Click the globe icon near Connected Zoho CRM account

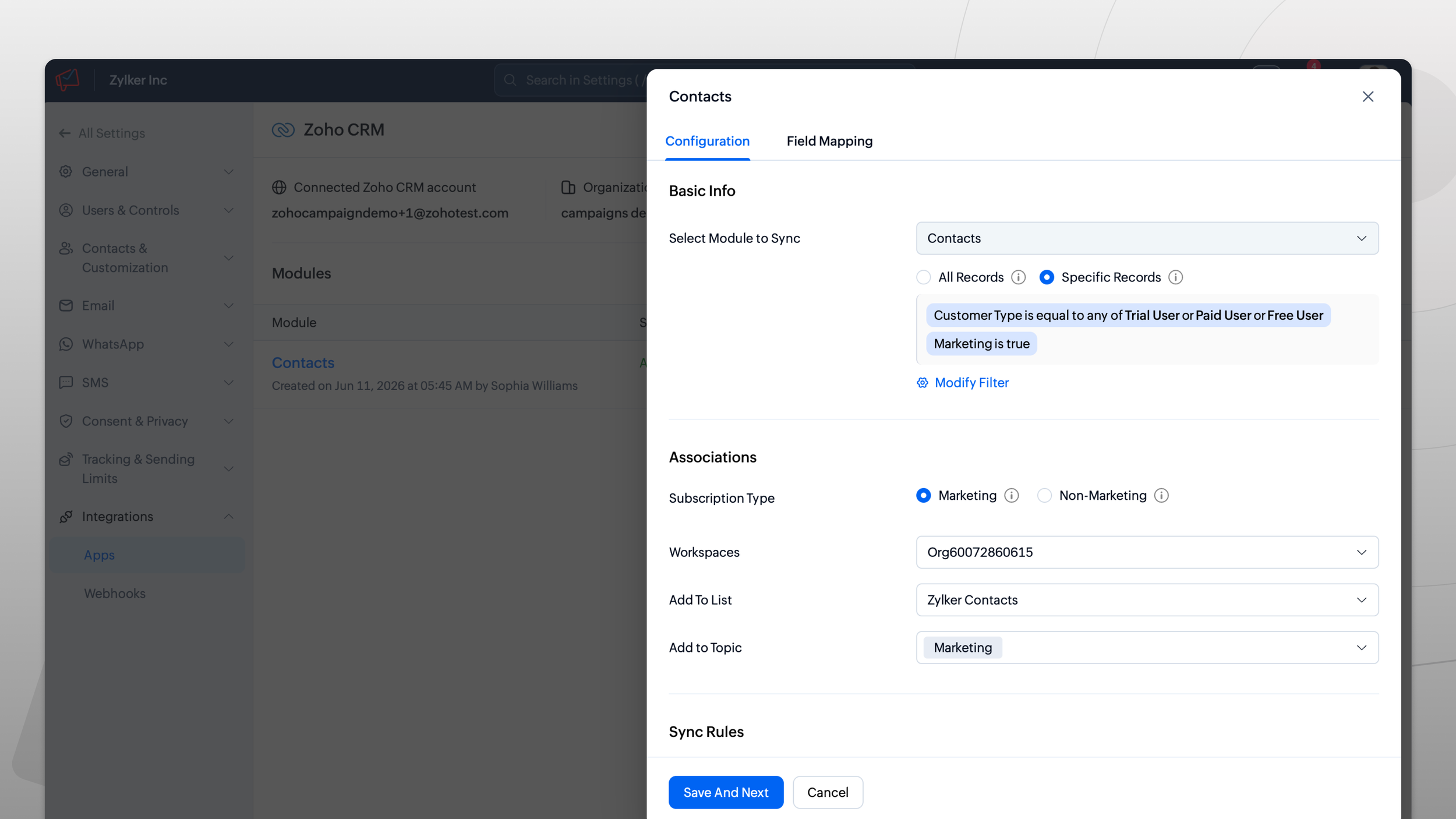[279, 188]
